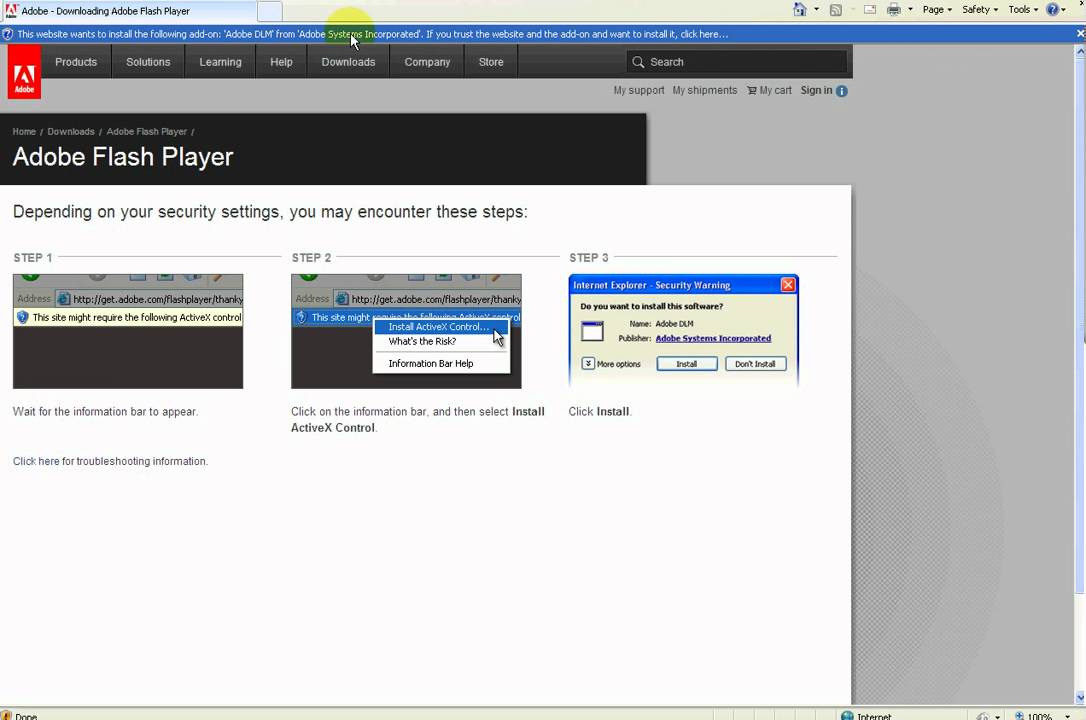The image size is (1086, 720).
Task: Open the Solutions menu
Action: point(148,62)
